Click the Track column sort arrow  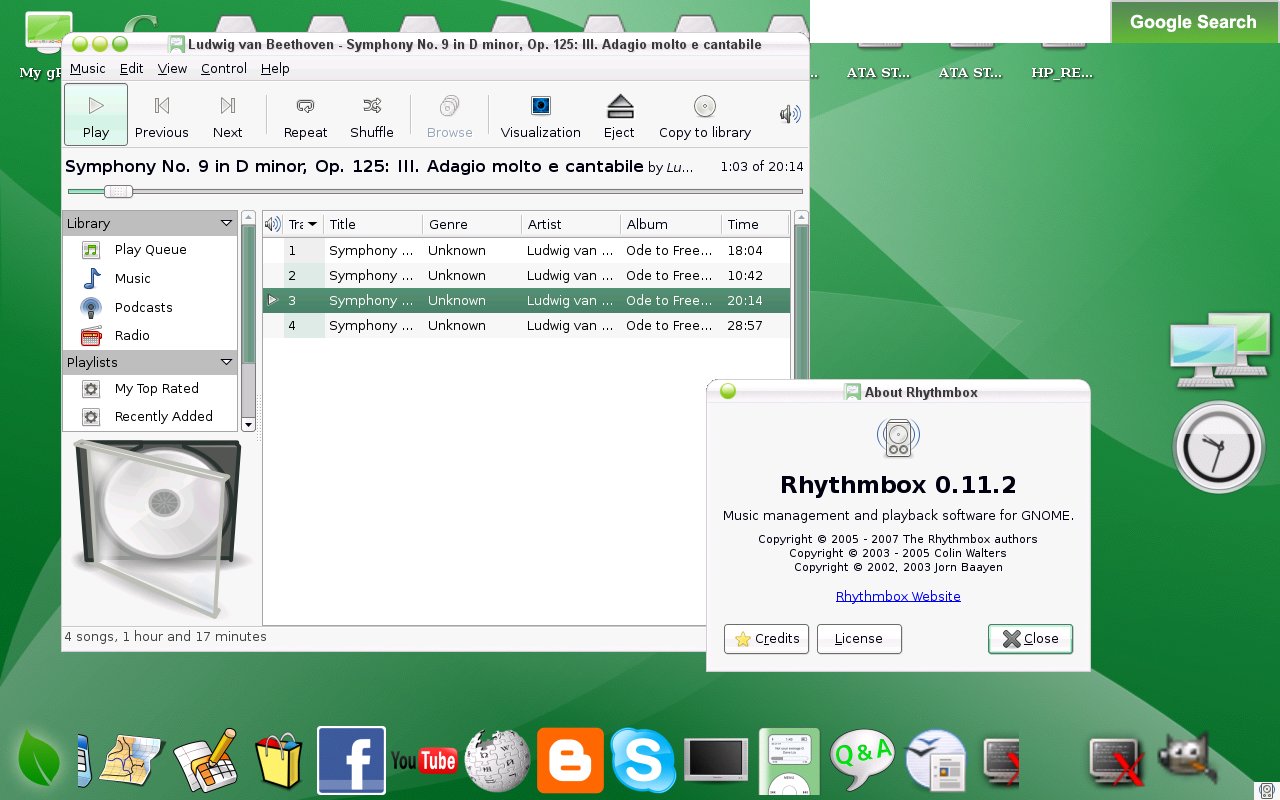pos(313,224)
